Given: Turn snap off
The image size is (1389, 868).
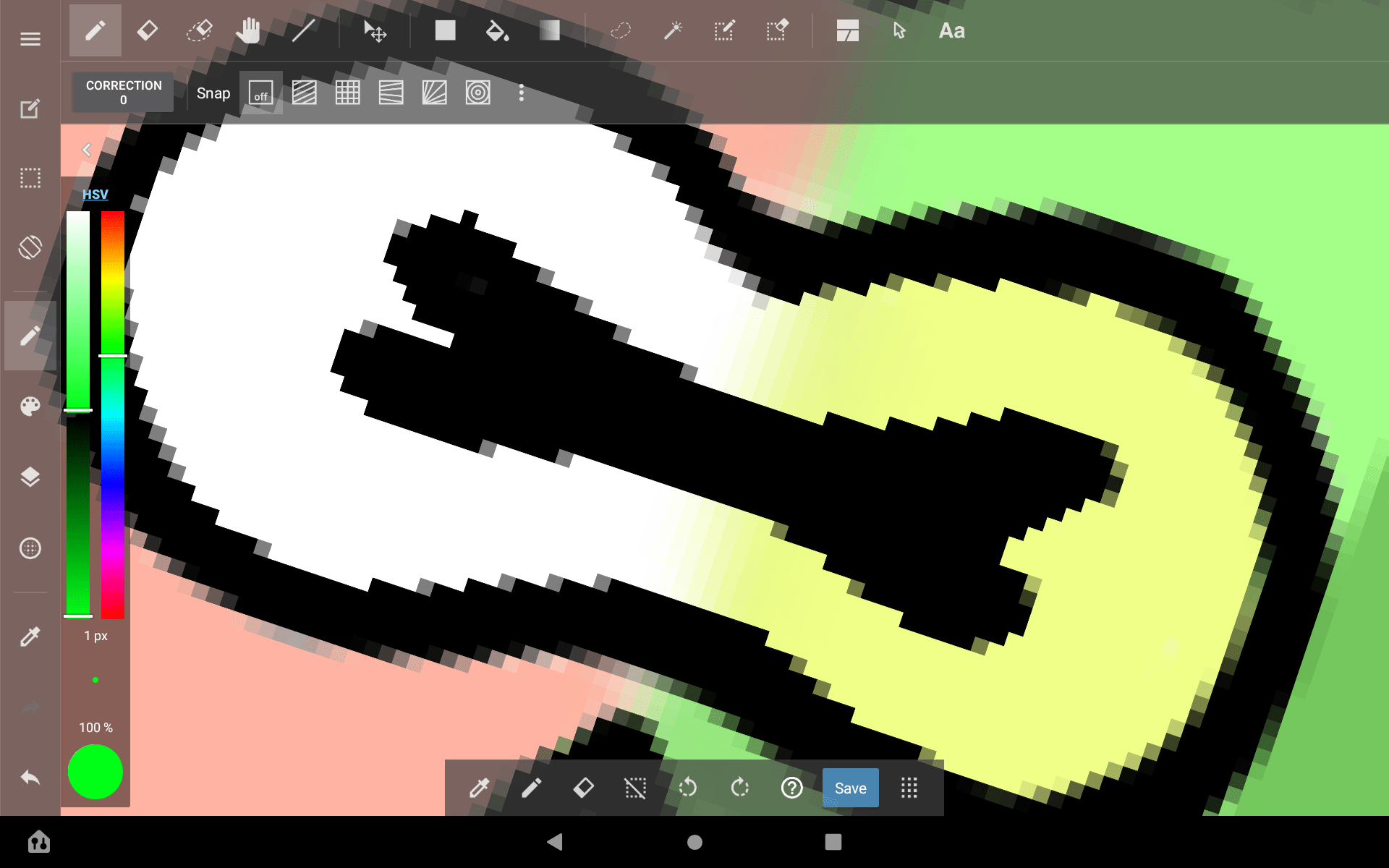Looking at the screenshot, I should (260, 93).
